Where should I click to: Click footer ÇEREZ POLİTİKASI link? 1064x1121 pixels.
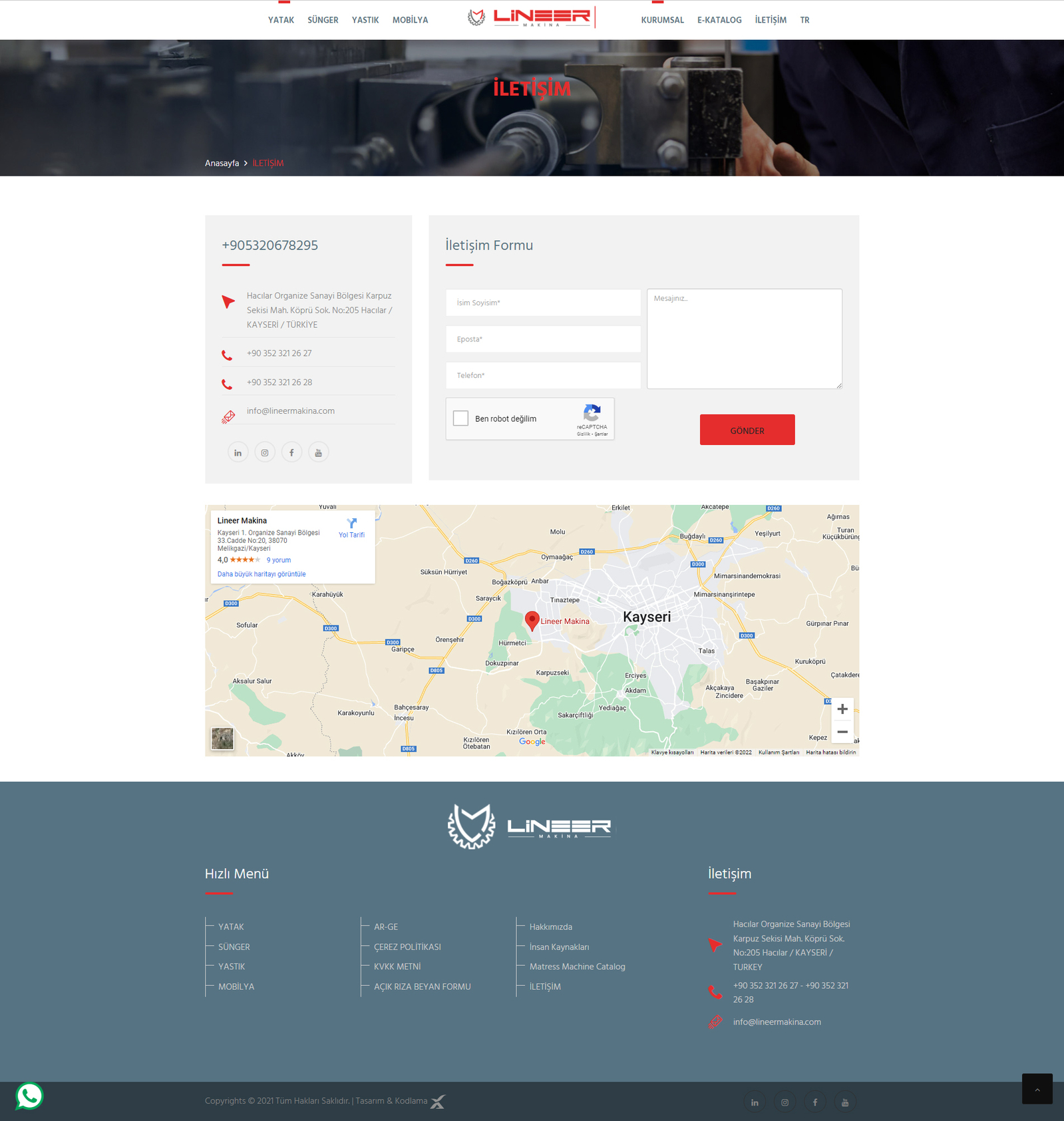[x=407, y=947]
